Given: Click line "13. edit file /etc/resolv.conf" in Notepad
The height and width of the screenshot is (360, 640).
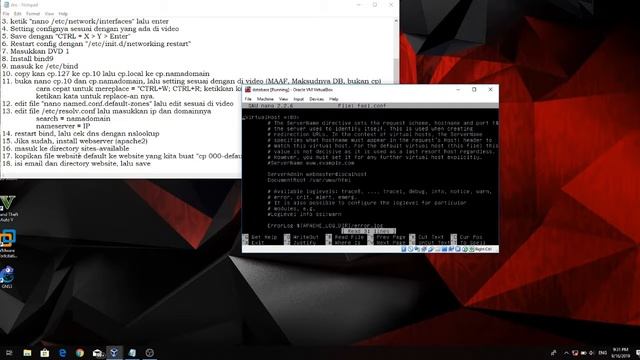Looking at the screenshot, I should click(107, 111).
